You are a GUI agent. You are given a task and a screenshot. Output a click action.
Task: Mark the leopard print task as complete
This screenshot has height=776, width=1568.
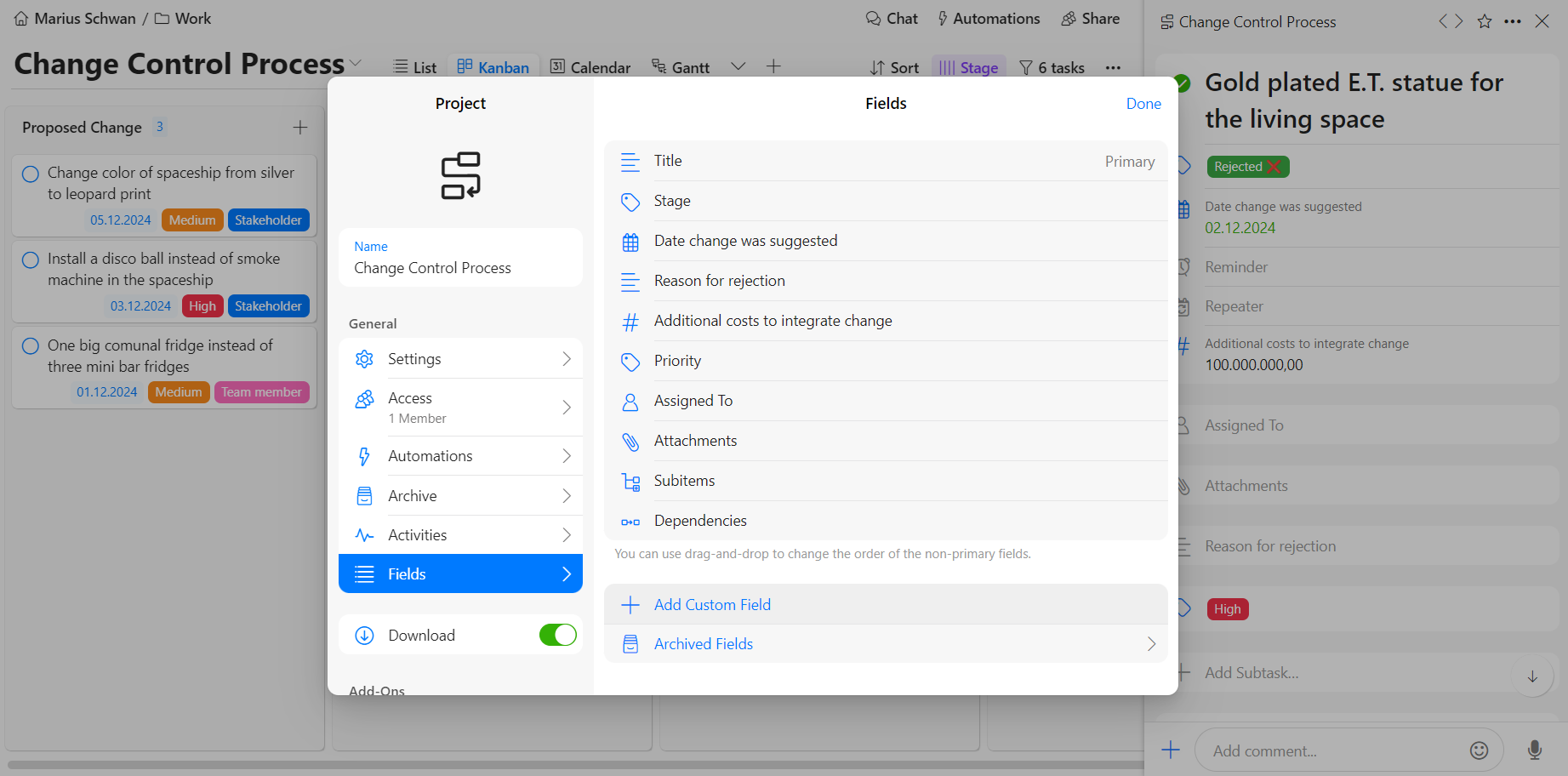[x=31, y=174]
